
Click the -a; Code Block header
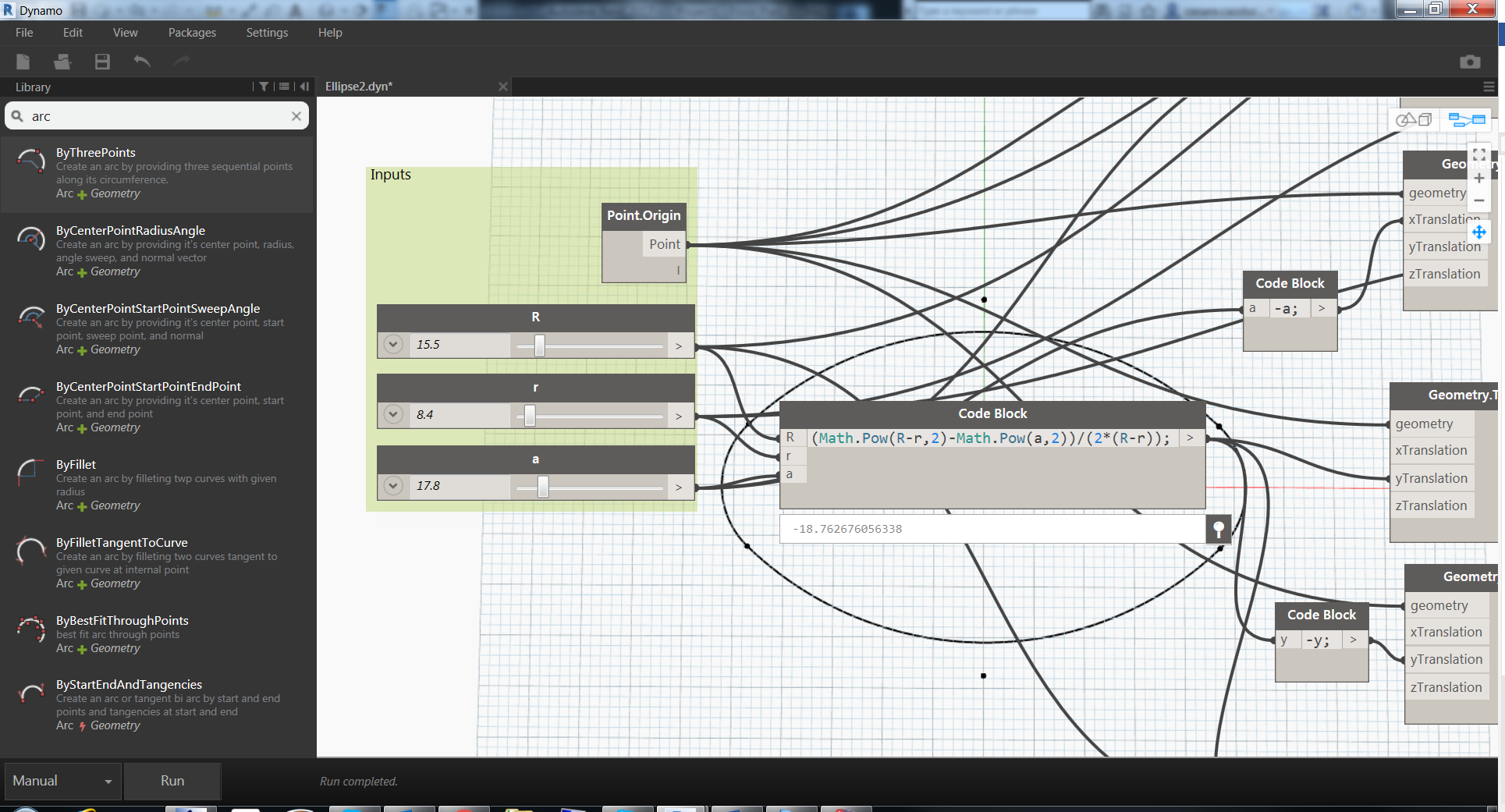1290,283
